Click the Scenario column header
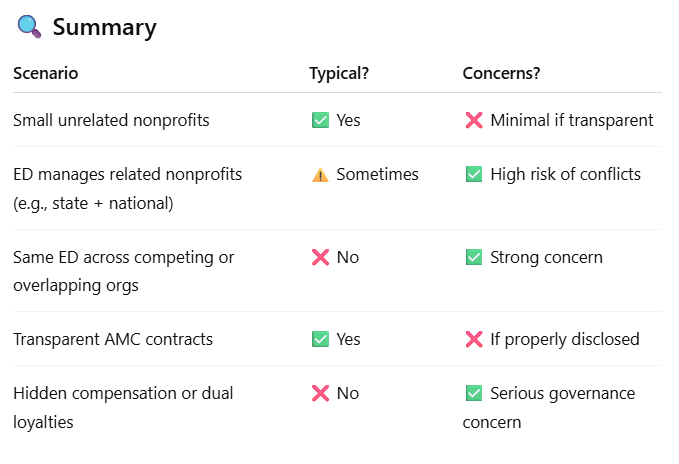 coord(45,73)
